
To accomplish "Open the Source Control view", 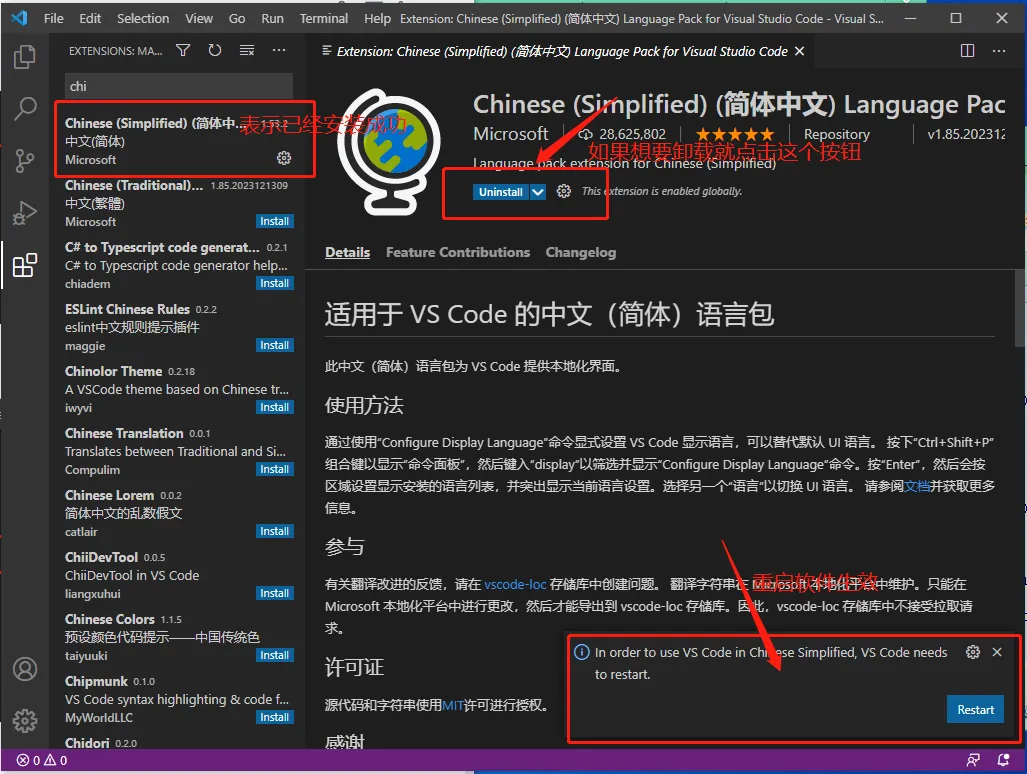I will (x=24, y=160).
